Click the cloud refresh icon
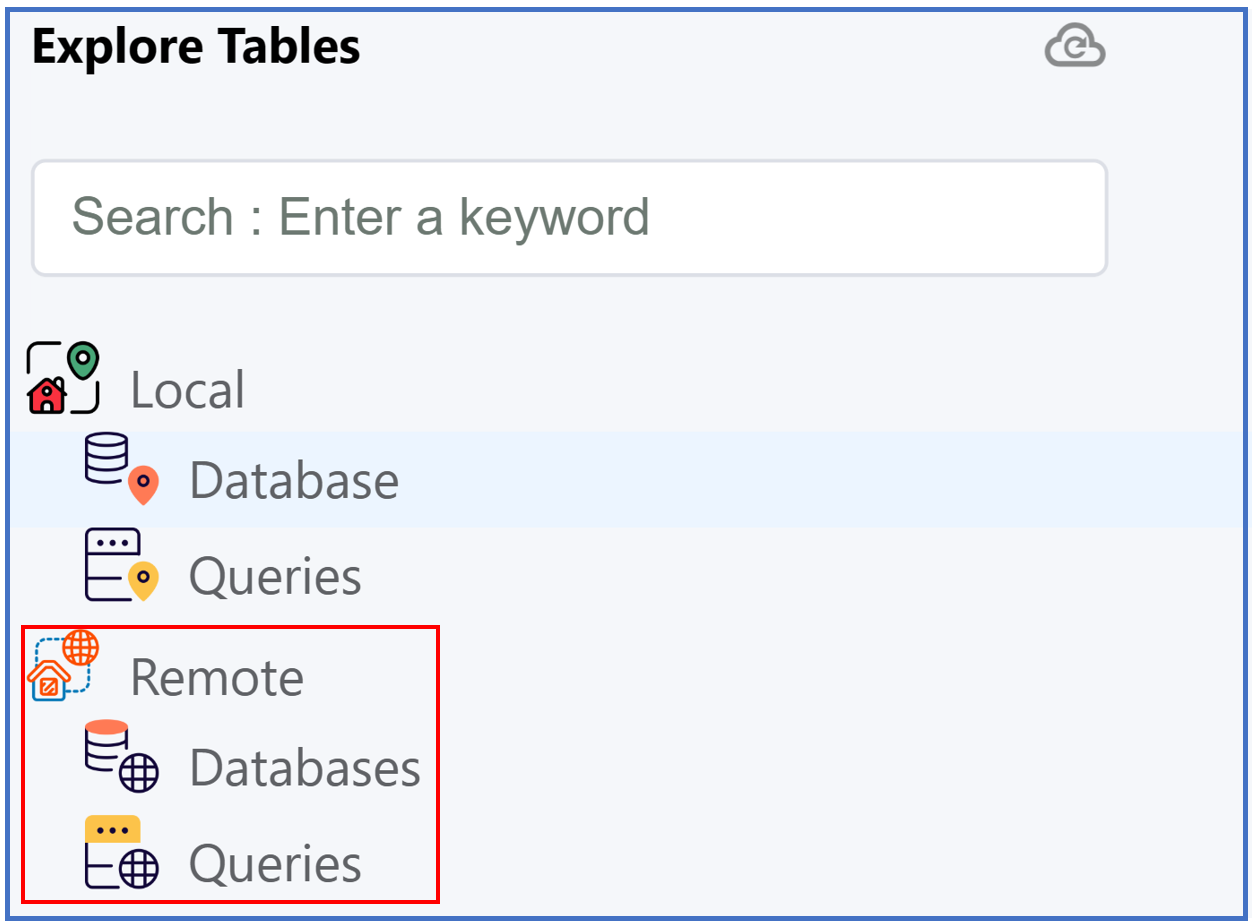This screenshot has height=924, width=1252. click(x=1075, y=47)
